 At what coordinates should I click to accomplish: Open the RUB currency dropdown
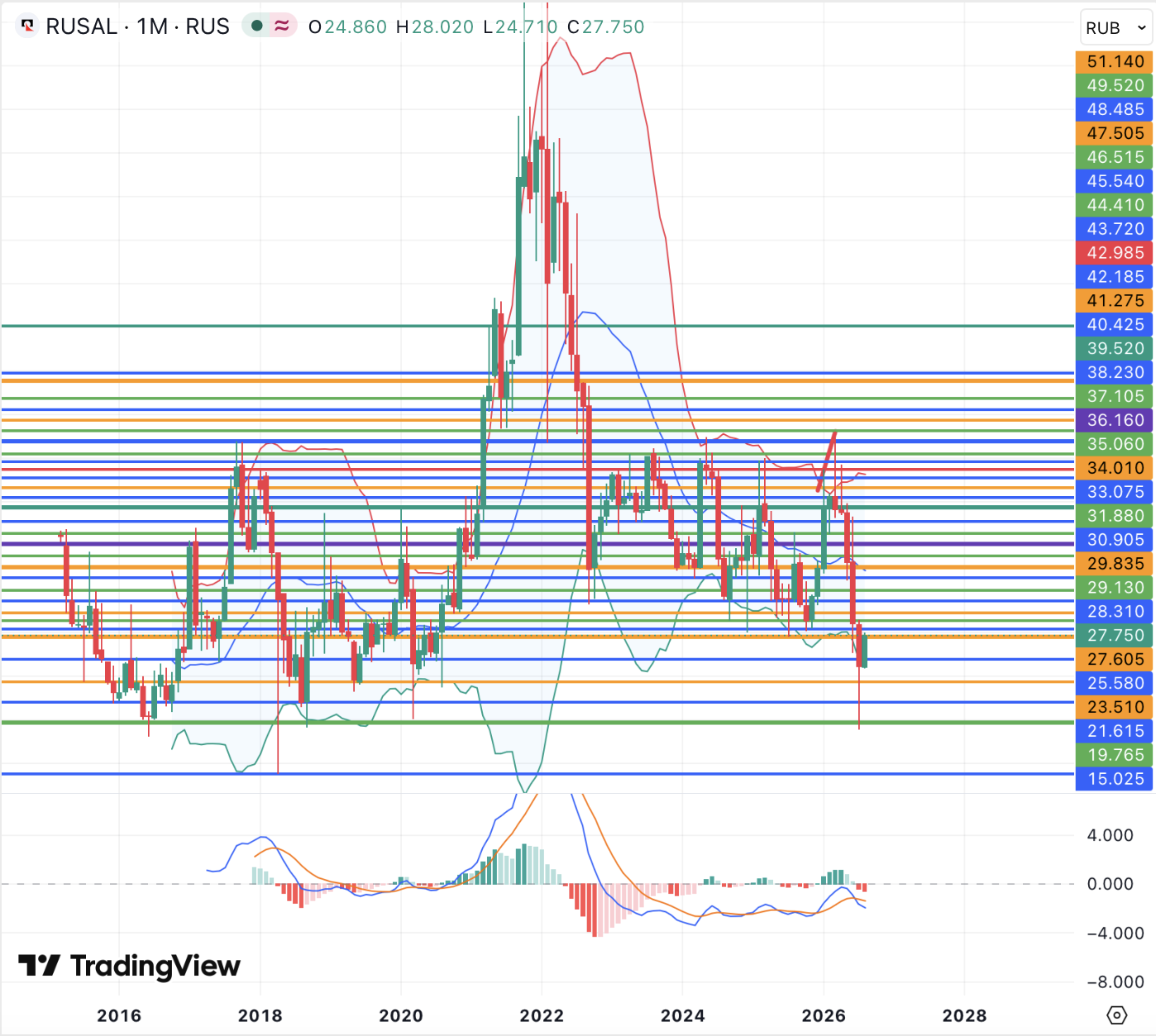pyautogui.click(x=1116, y=28)
